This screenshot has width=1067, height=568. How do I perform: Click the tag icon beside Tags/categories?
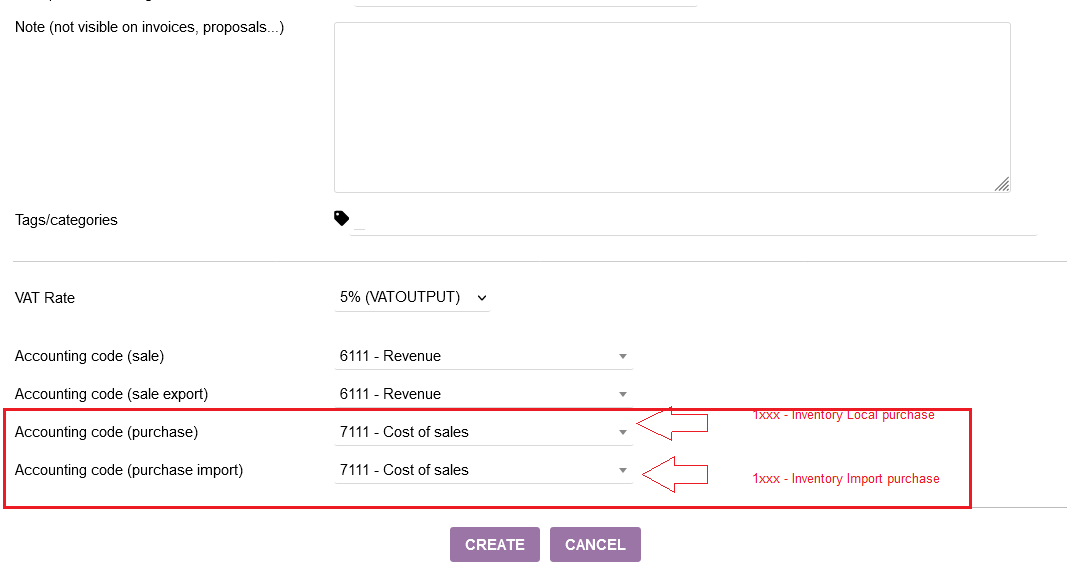tap(342, 218)
